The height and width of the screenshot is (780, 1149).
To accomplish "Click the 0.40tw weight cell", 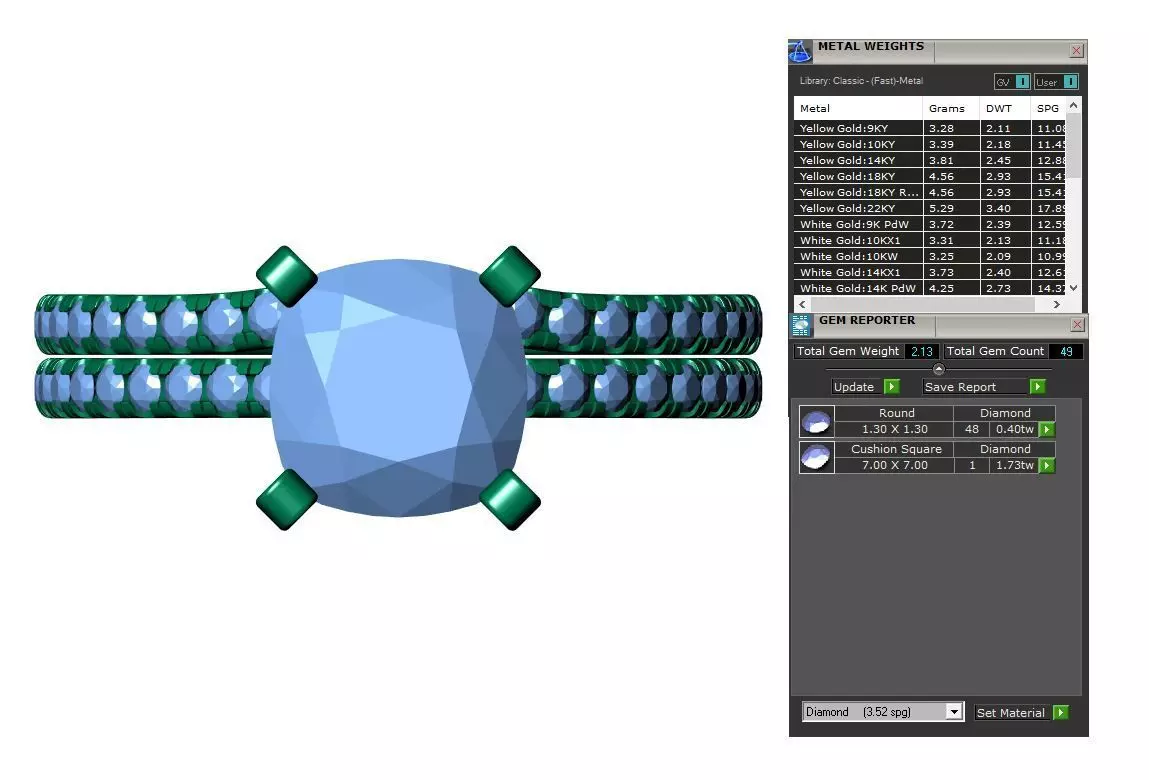I will 1015,430.
